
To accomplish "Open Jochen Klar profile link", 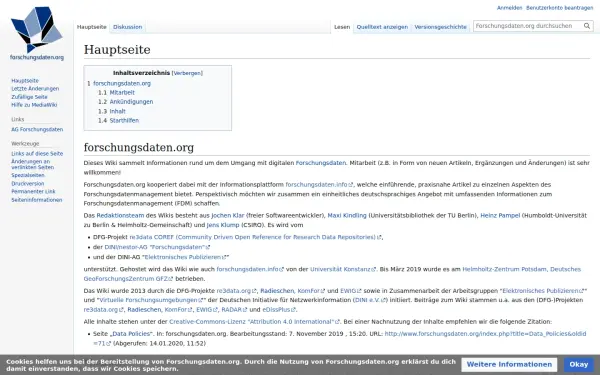I will coord(228,216).
